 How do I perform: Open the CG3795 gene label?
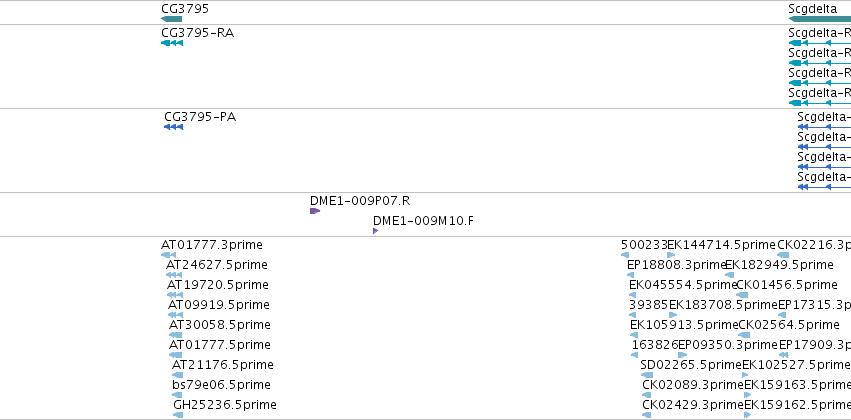click(x=184, y=8)
